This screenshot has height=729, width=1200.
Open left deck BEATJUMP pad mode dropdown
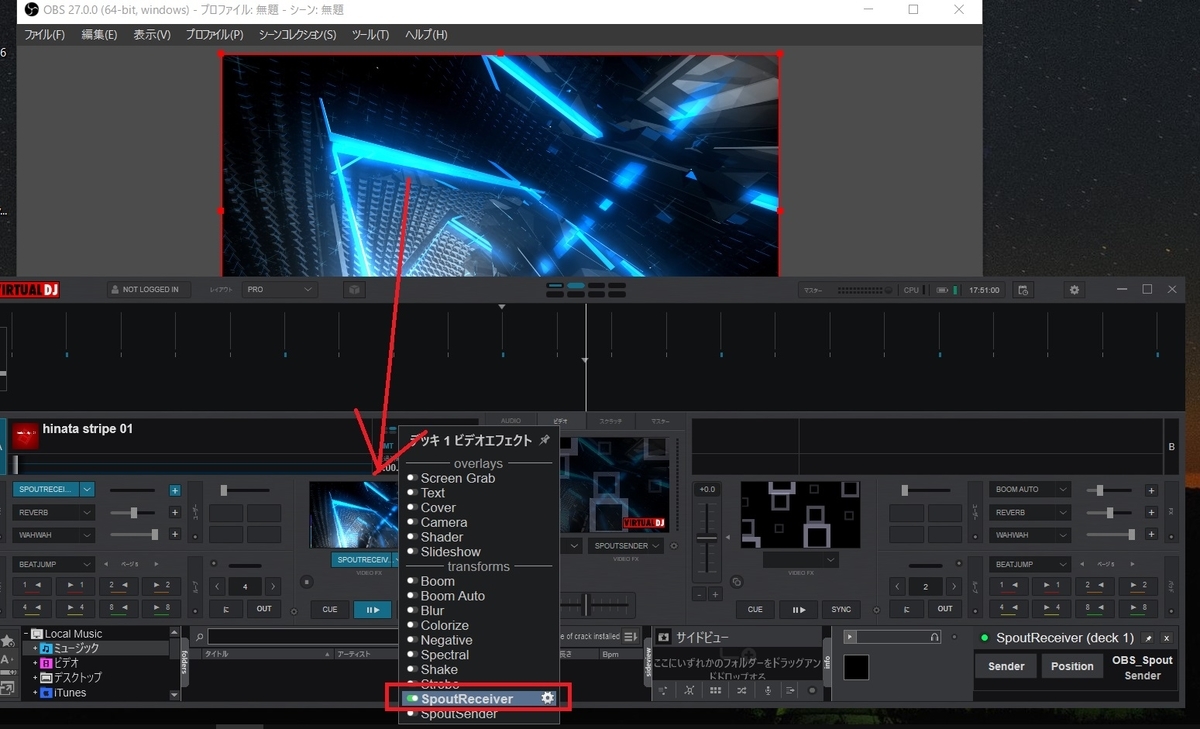pyautogui.click(x=54, y=564)
